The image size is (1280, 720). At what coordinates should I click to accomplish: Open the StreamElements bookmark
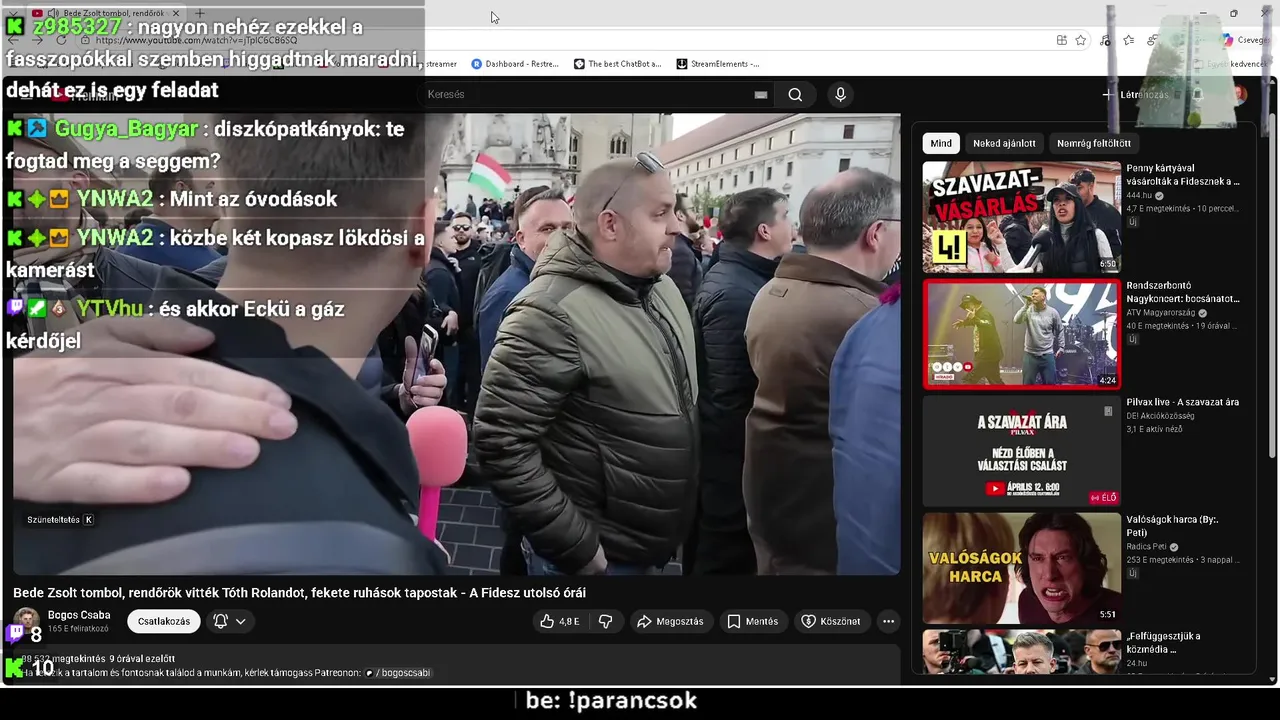coord(718,64)
